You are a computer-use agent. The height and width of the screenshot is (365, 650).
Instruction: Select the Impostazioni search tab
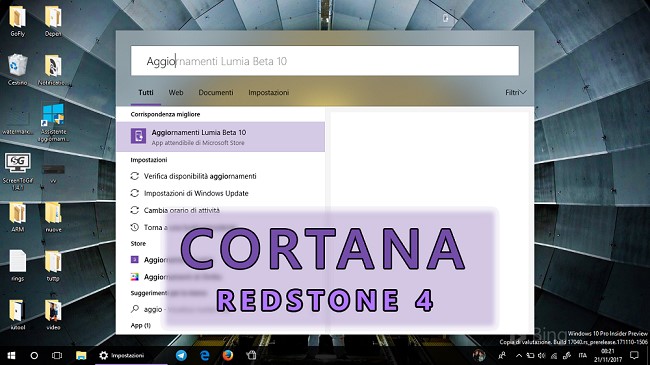tap(269, 92)
